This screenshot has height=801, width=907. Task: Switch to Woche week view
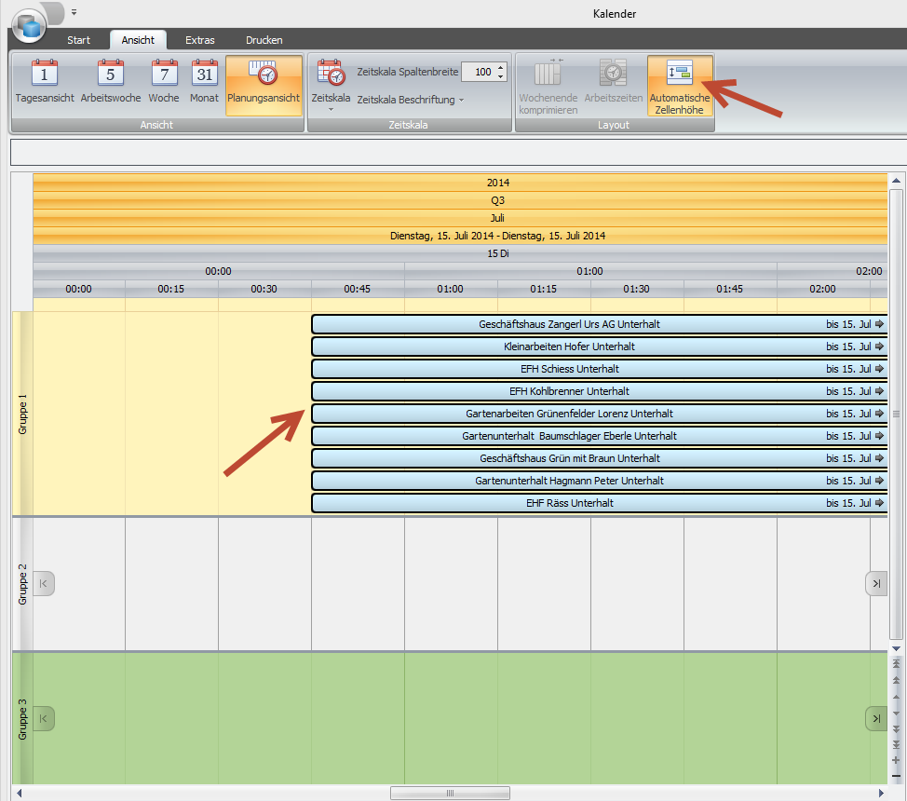[x=164, y=82]
